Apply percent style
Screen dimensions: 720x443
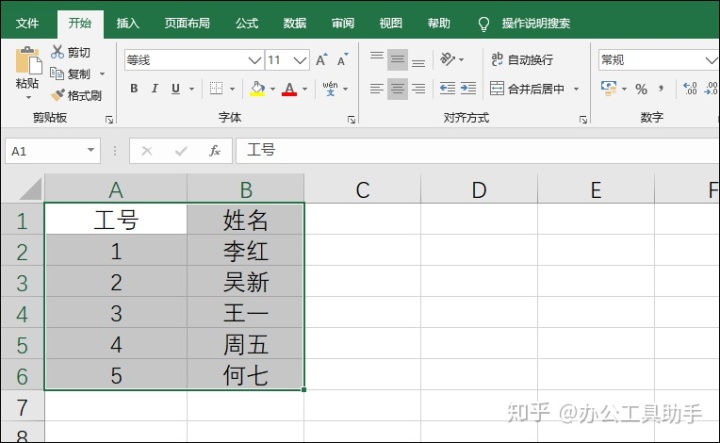tap(641, 89)
